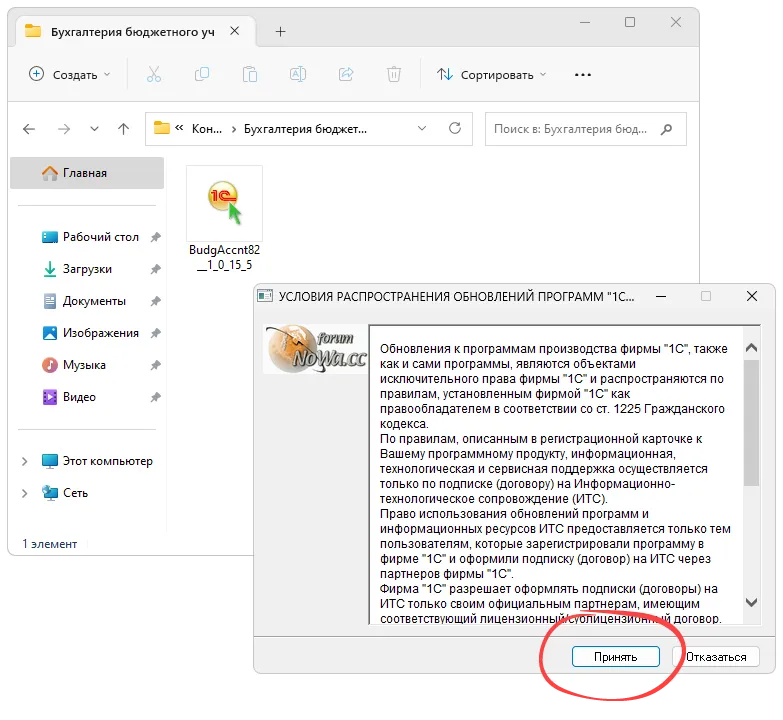
Task: Click the license agreement text area
Action: [555, 474]
